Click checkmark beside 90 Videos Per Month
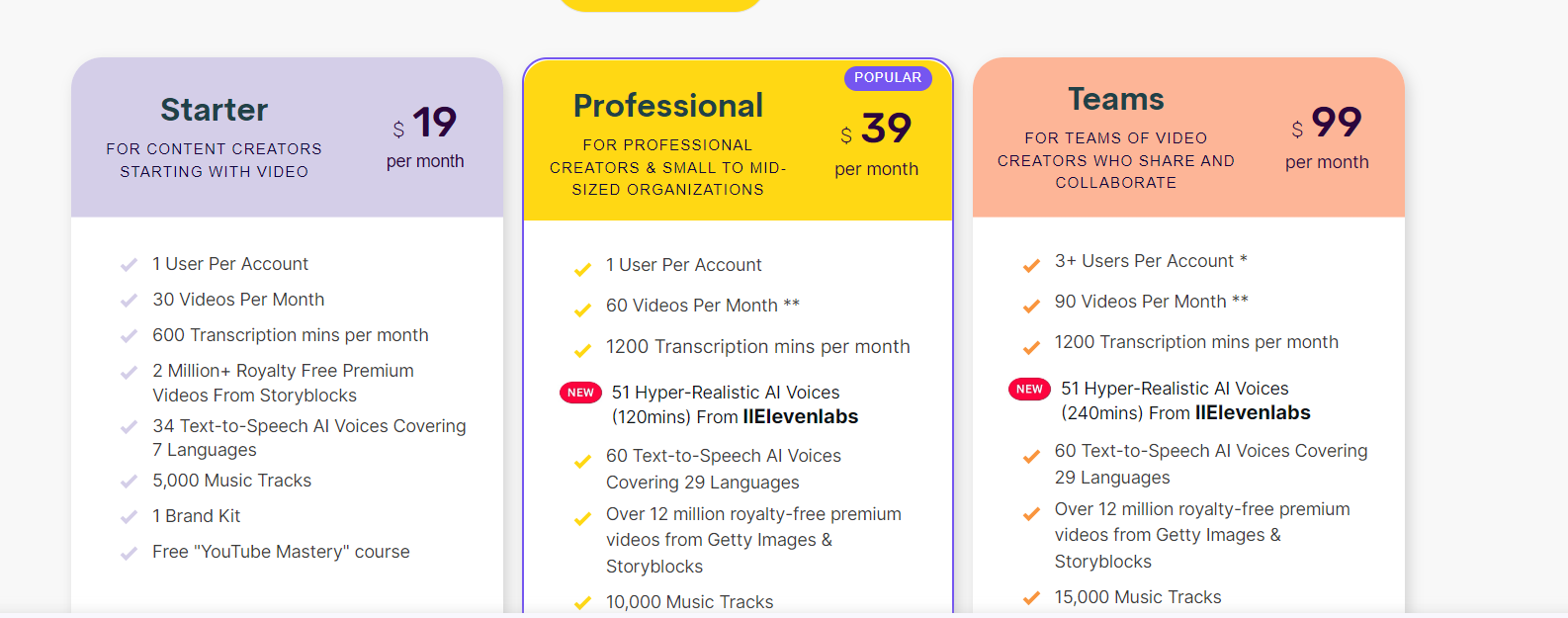The height and width of the screenshot is (618, 1568). (x=1031, y=306)
